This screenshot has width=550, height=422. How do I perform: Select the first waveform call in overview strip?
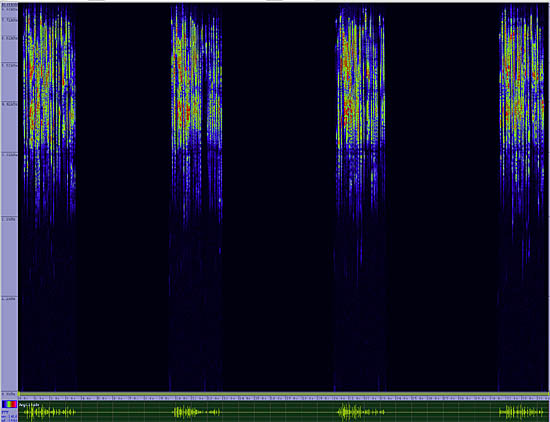(x=49, y=412)
